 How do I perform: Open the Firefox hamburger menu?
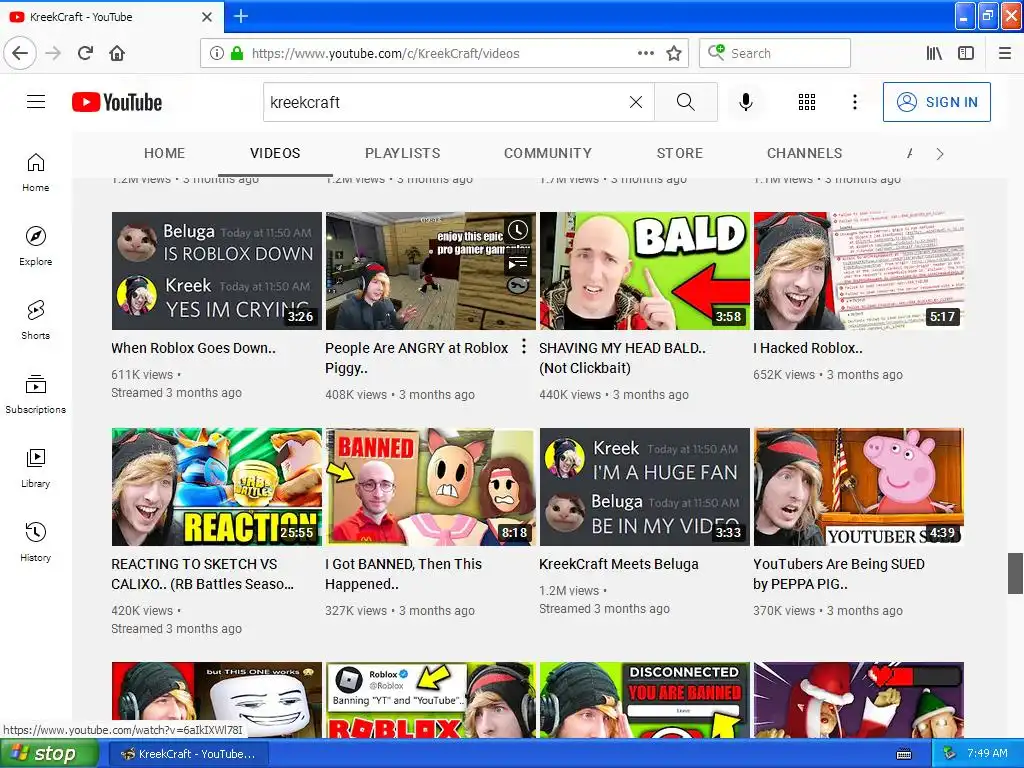coord(1005,54)
